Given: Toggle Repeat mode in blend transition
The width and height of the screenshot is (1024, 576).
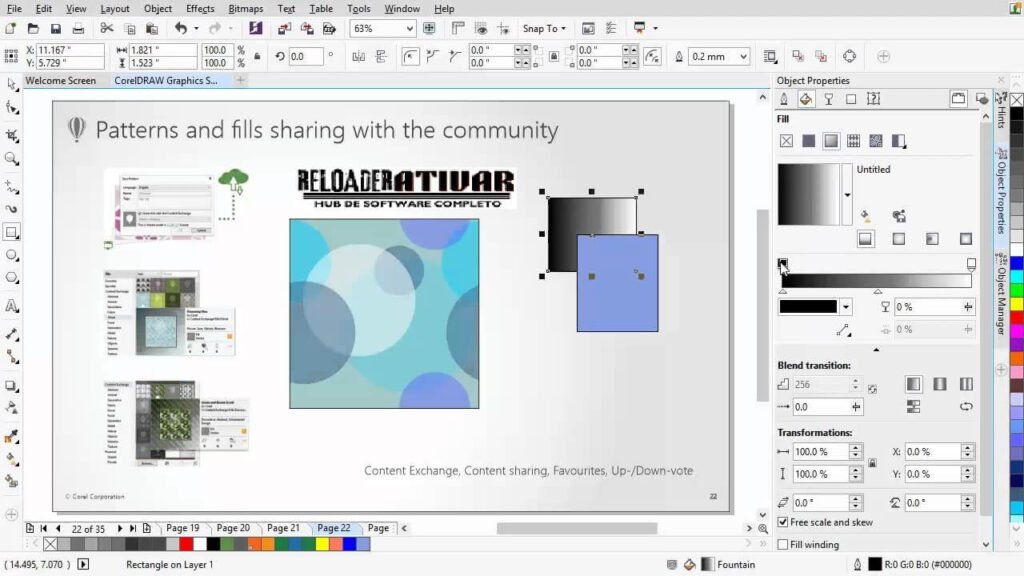Looking at the screenshot, I should (966, 384).
